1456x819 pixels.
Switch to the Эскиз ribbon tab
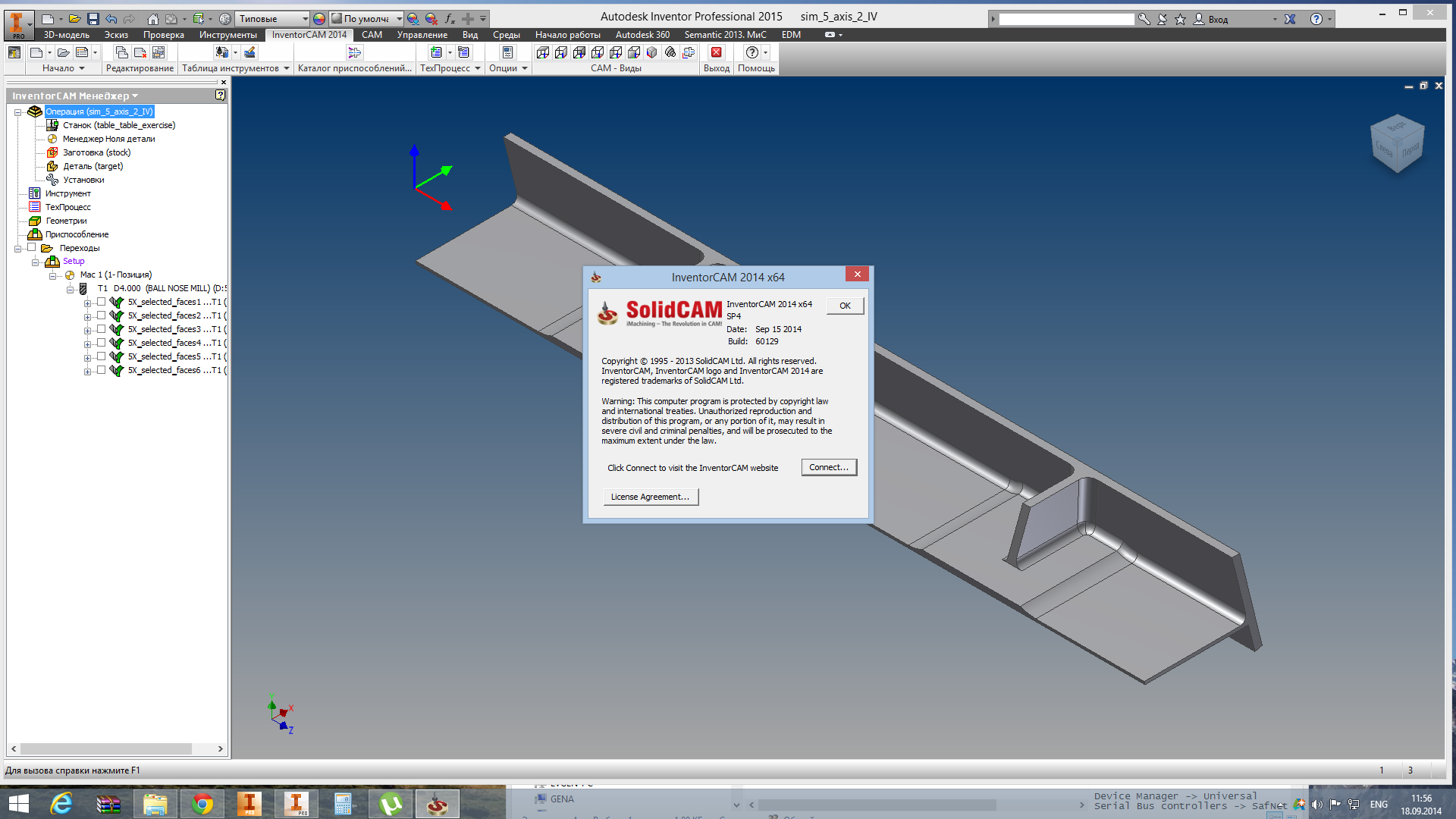click(116, 35)
